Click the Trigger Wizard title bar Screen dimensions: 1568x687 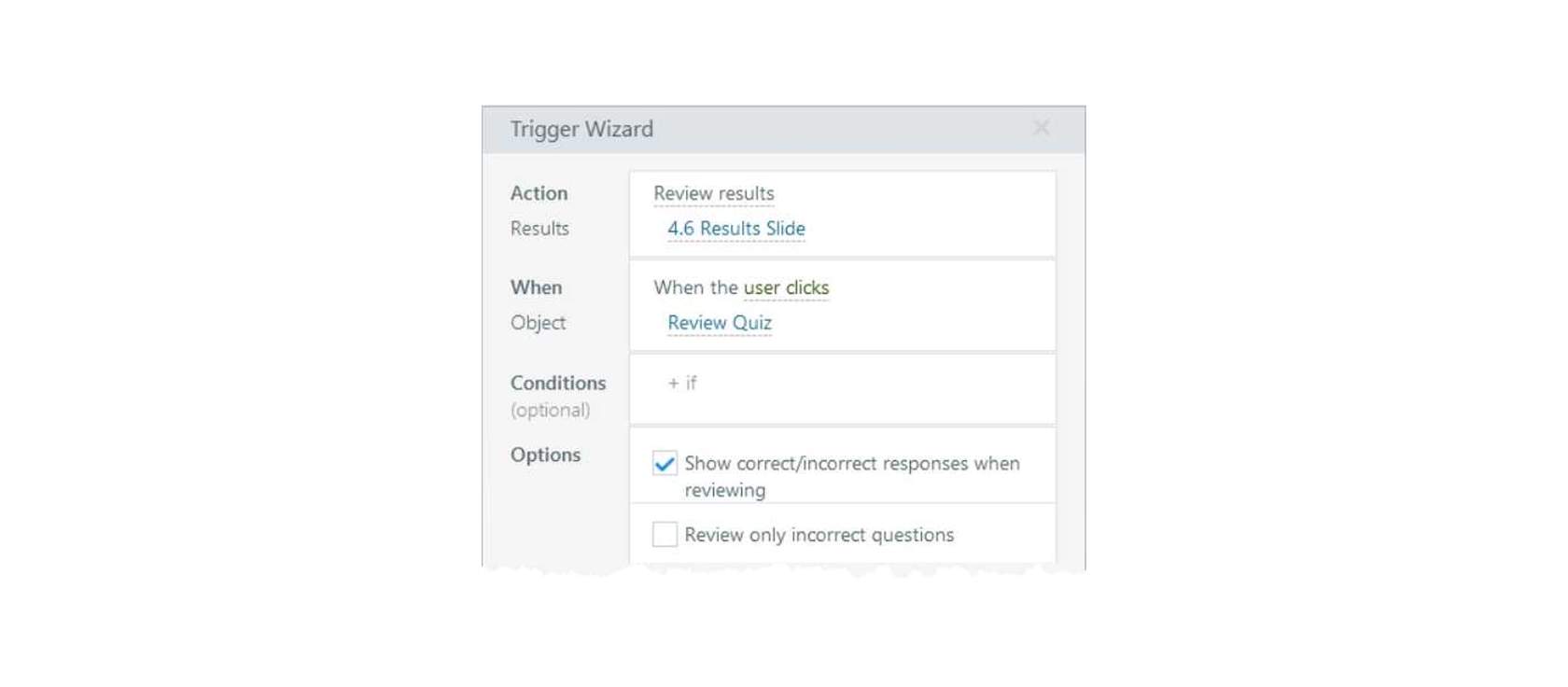point(784,130)
